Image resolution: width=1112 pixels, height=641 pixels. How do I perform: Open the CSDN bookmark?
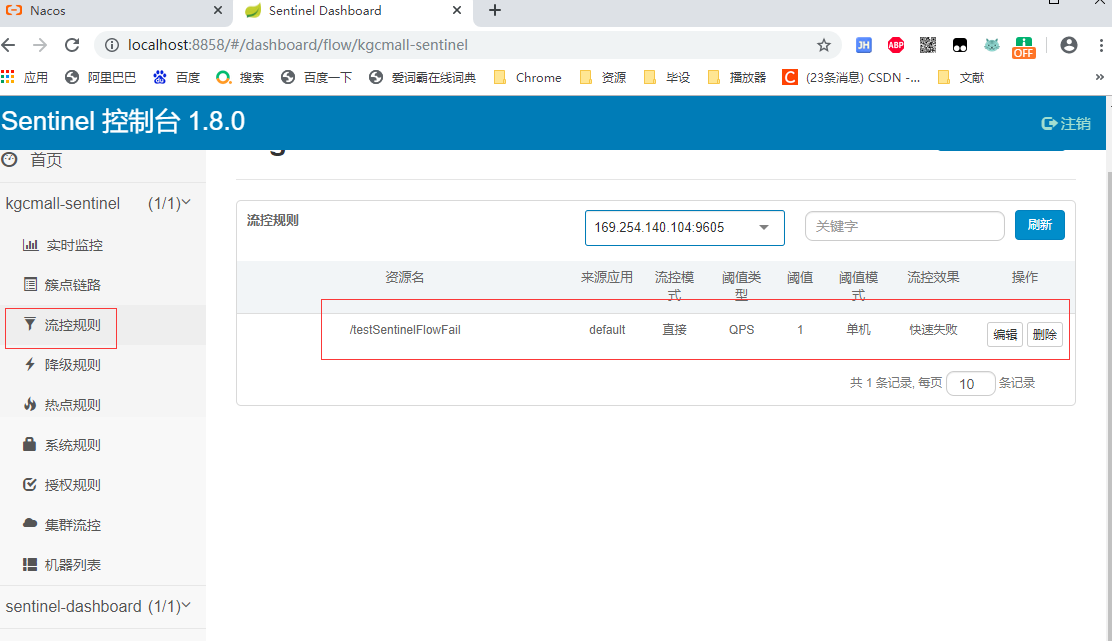coord(851,77)
